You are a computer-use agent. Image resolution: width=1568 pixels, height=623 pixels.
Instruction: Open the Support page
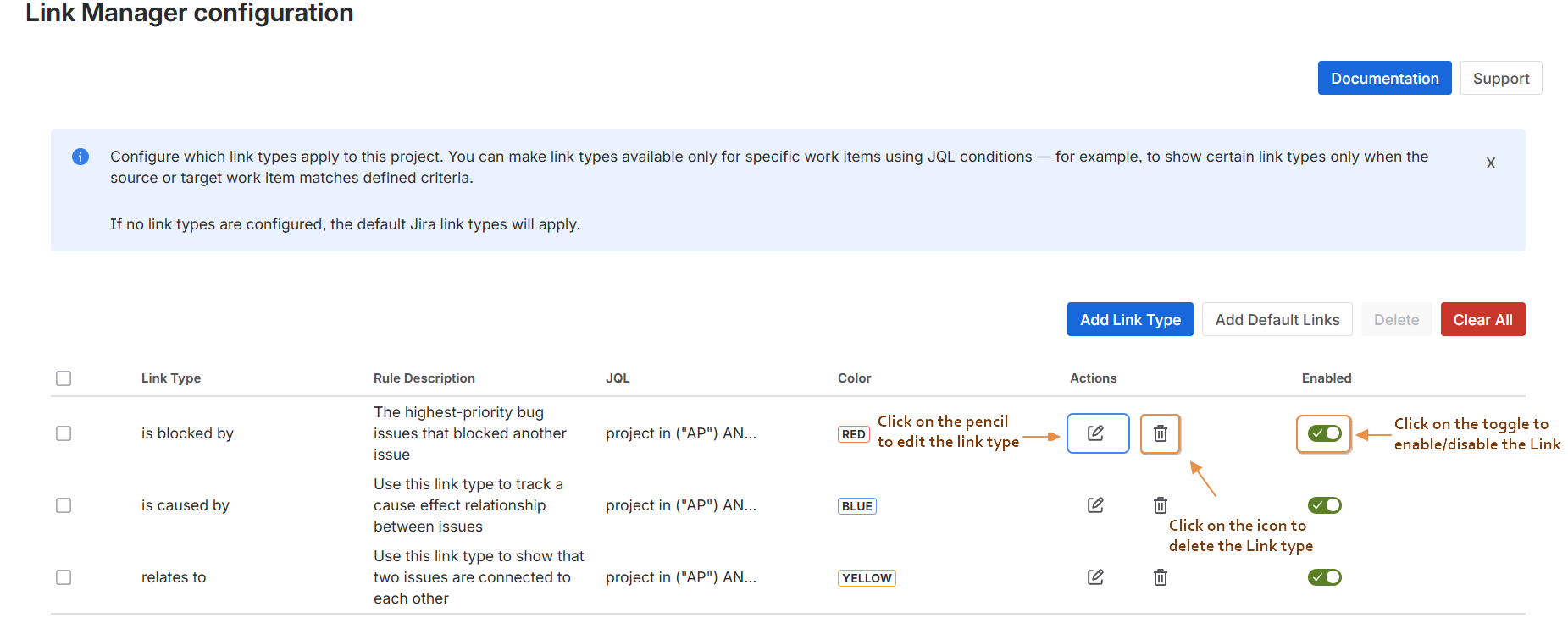tap(1500, 78)
